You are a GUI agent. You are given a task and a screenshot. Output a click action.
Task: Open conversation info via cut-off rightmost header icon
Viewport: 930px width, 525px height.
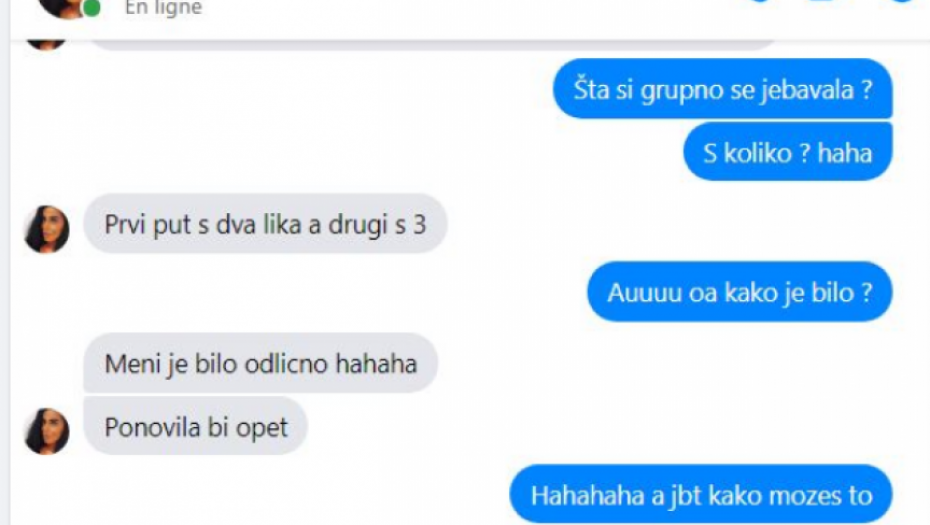902,1
